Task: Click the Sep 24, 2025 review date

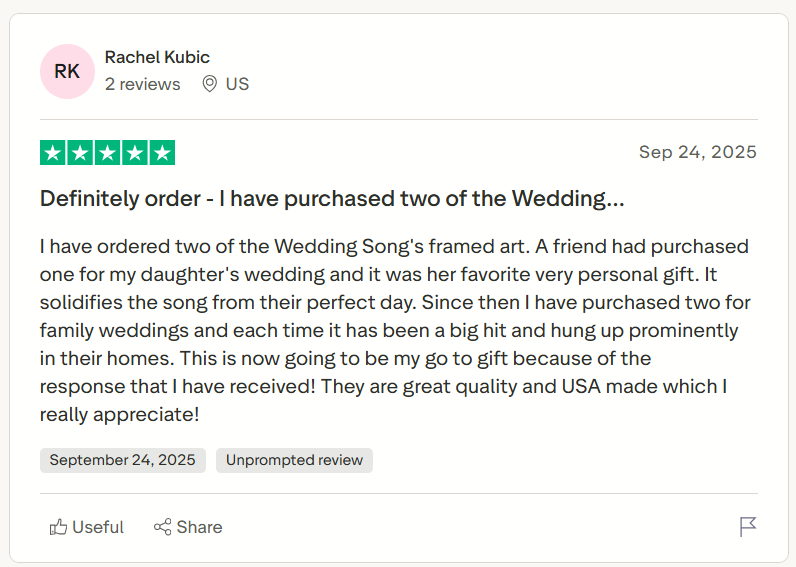Action: [x=697, y=152]
